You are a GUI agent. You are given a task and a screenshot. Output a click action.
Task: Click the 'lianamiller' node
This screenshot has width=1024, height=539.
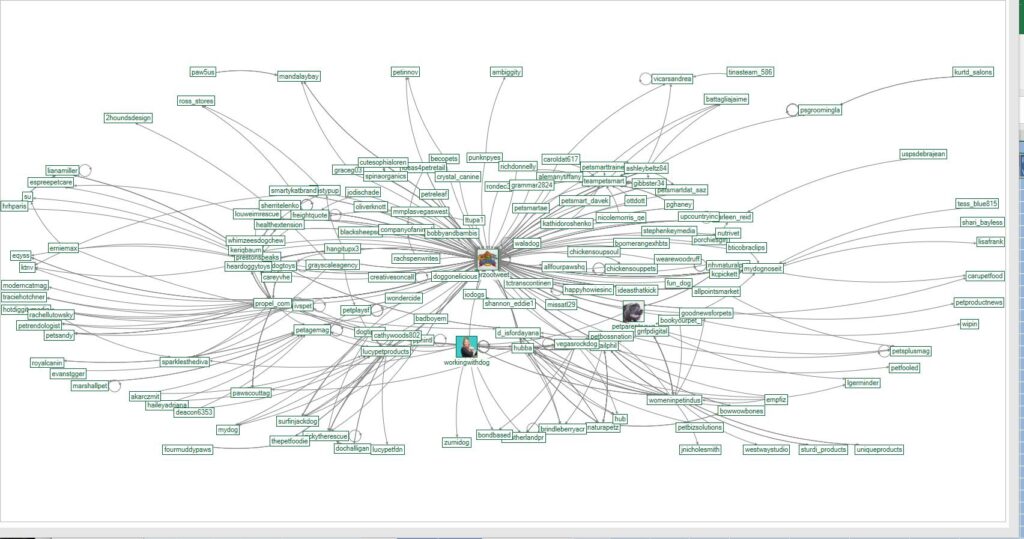(x=62, y=171)
